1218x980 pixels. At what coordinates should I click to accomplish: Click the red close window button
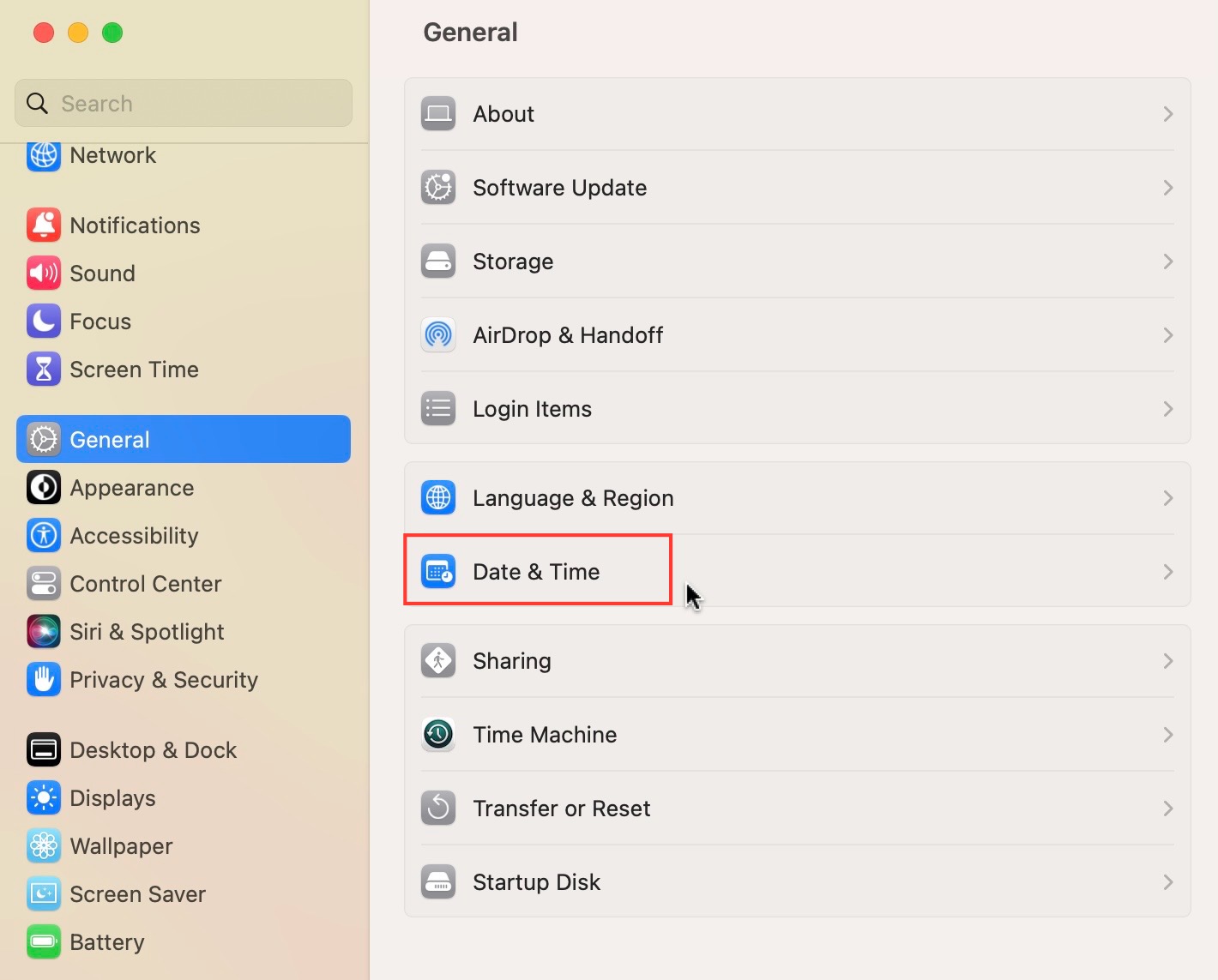(x=44, y=33)
